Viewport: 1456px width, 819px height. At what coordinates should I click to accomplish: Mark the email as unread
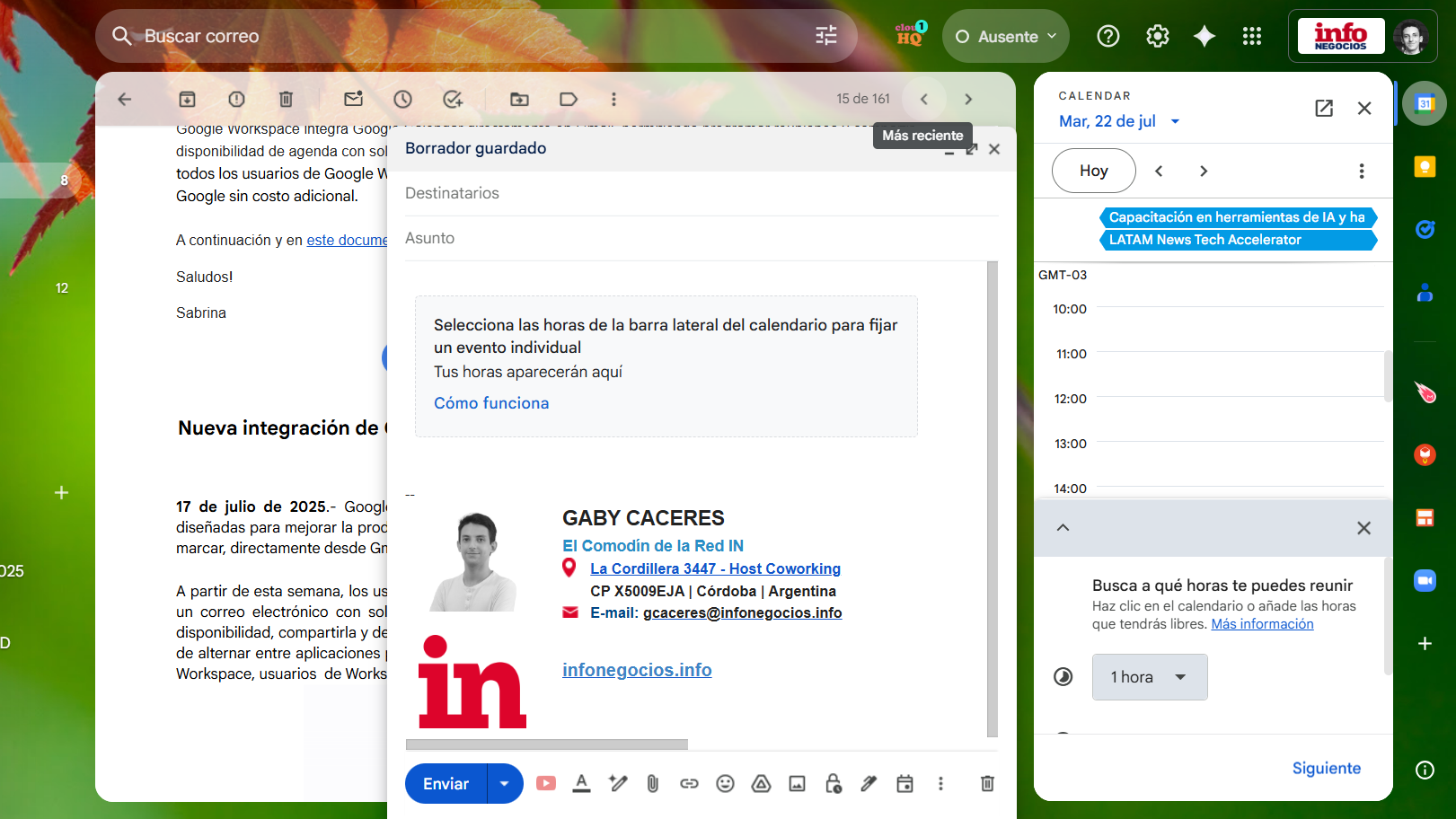[353, 99]
